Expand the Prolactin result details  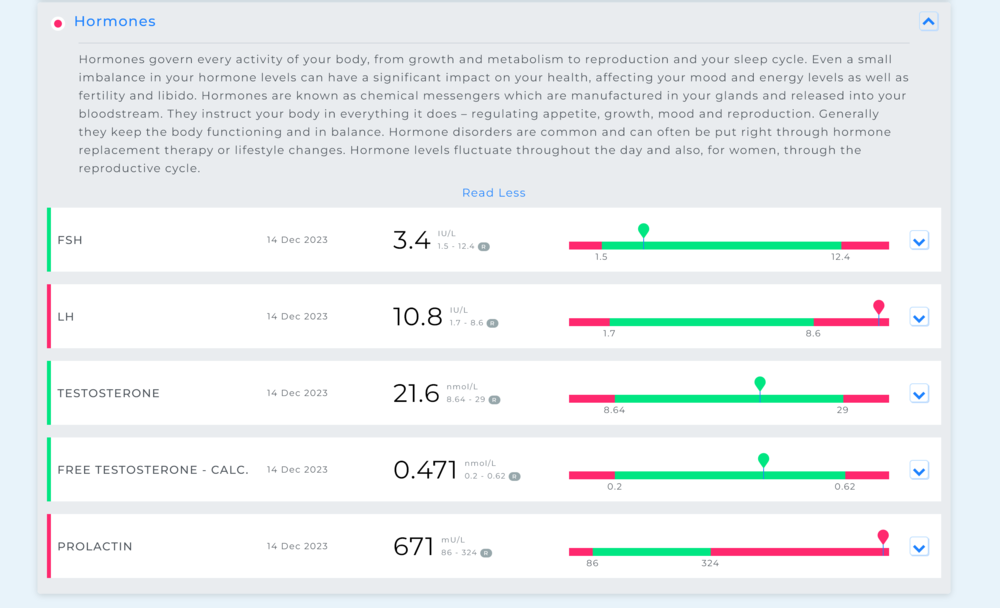pos(919,547)
